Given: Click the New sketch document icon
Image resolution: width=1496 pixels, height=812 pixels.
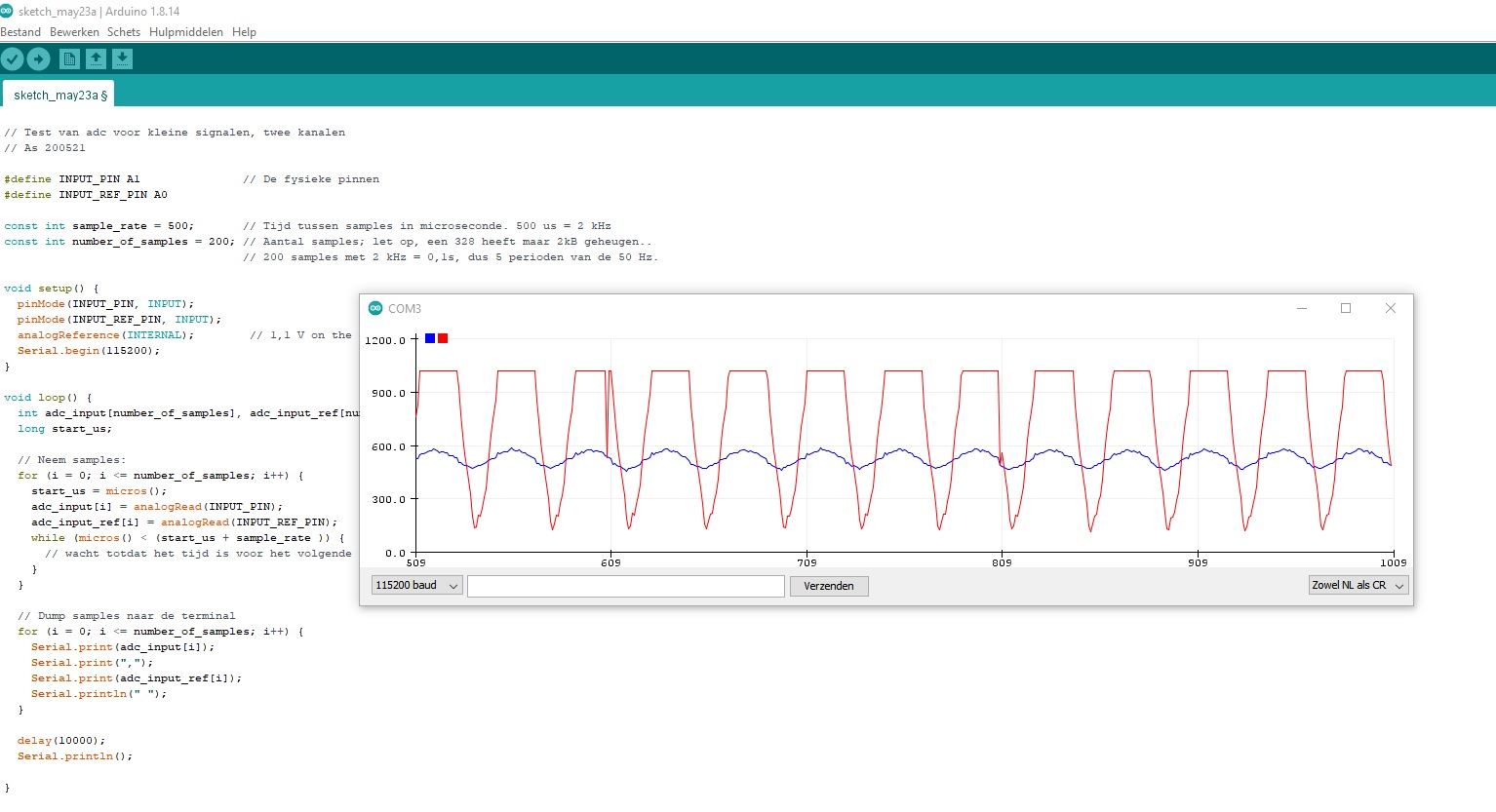Looking at the screenshot, I should (x=69, y=59).
